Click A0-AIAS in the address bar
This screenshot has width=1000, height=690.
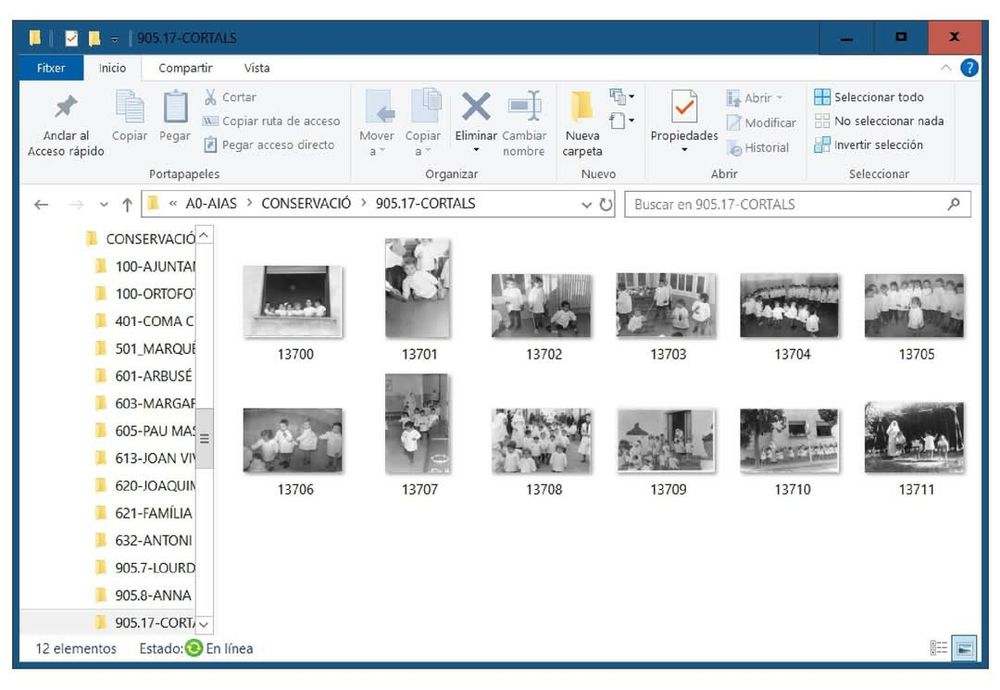click(211, 203)
